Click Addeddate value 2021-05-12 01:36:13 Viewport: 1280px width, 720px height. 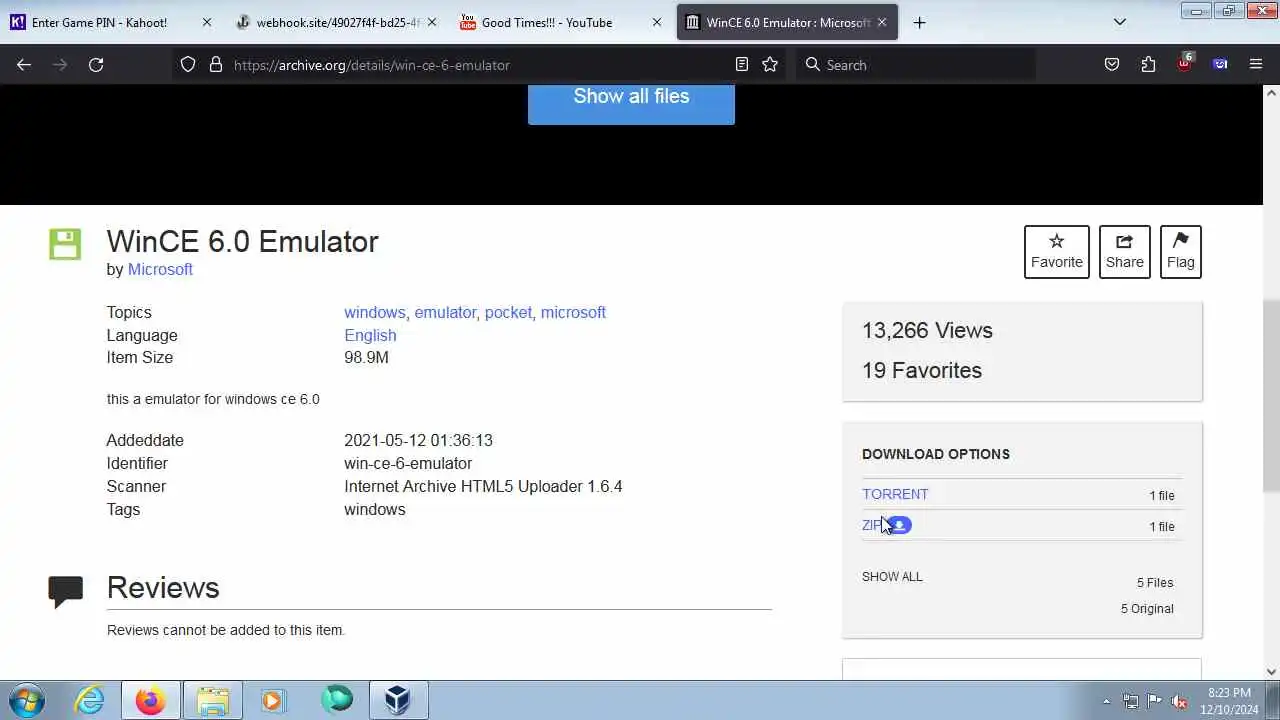(x=418, y=440)
